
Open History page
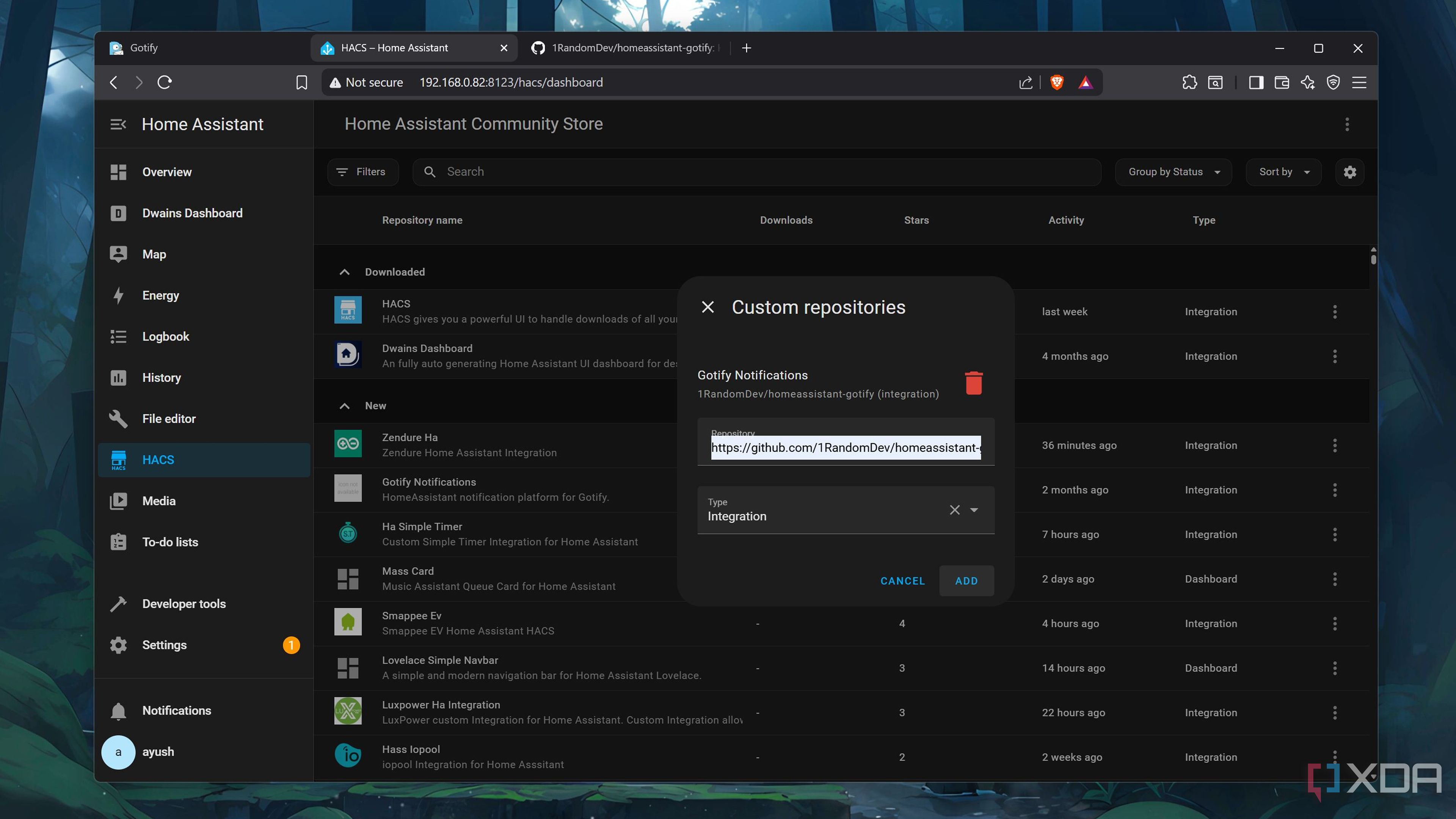pos(204,378)
